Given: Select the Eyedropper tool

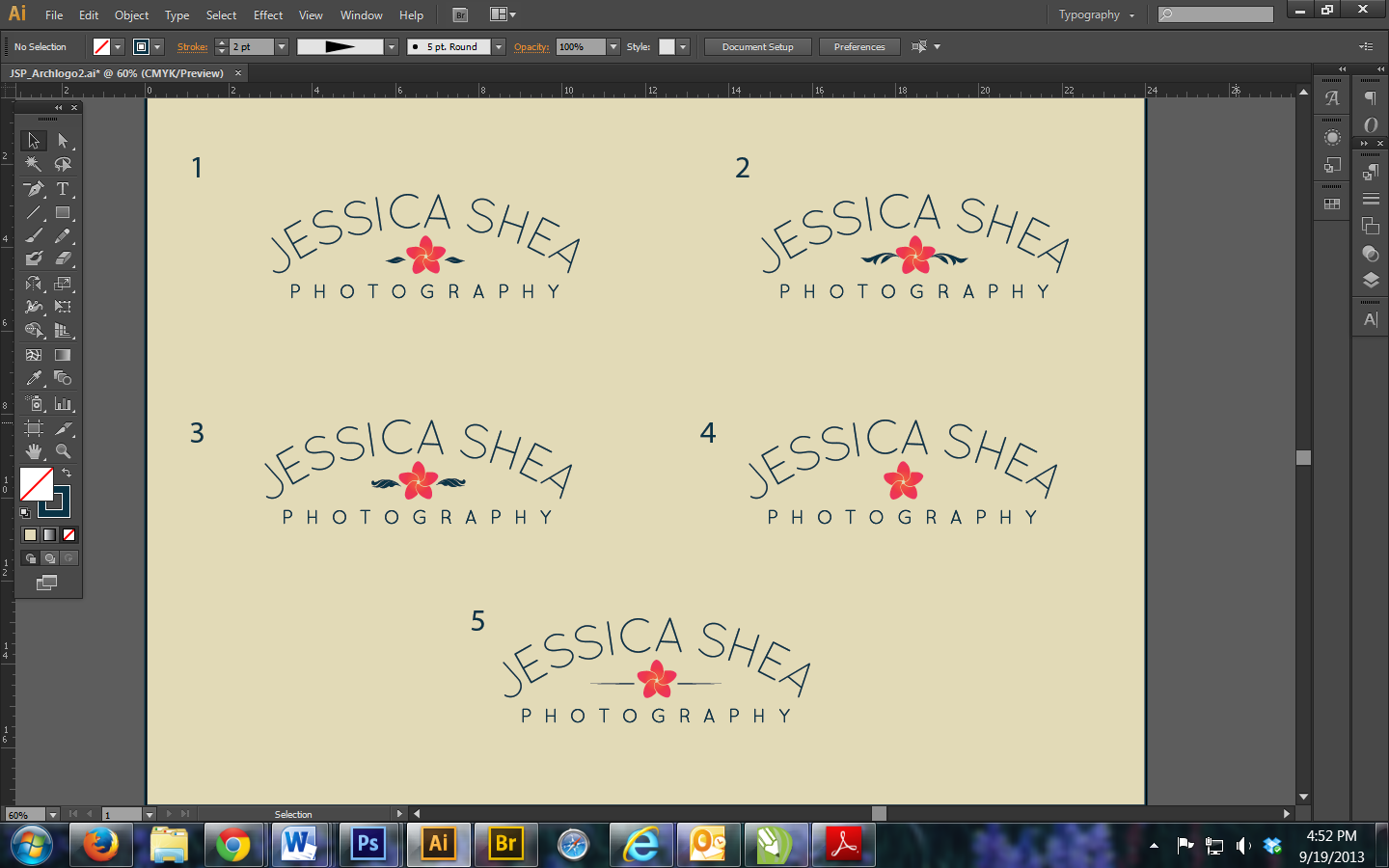Looking at the screenshot, I should click(x=34, y=378).
